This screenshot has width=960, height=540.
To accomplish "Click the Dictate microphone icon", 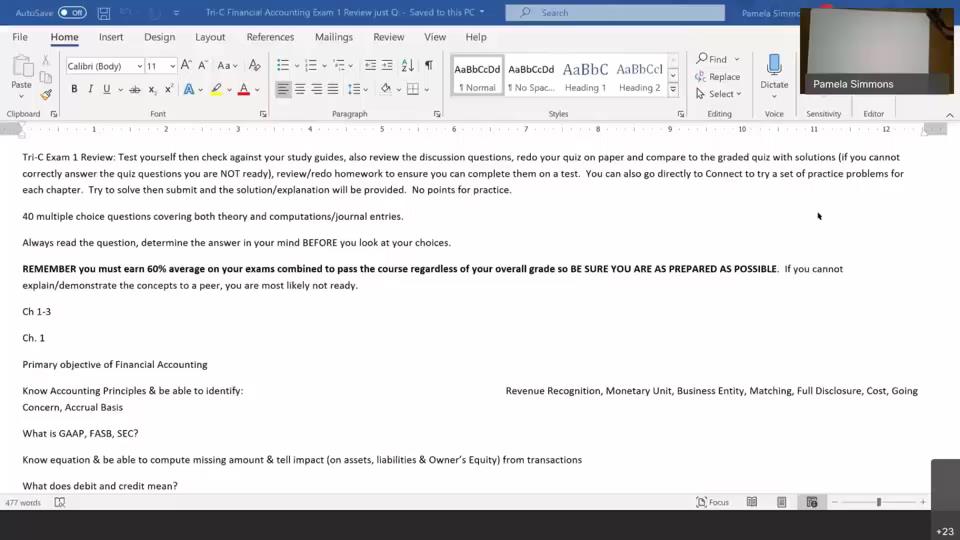I will pos(774,65).
